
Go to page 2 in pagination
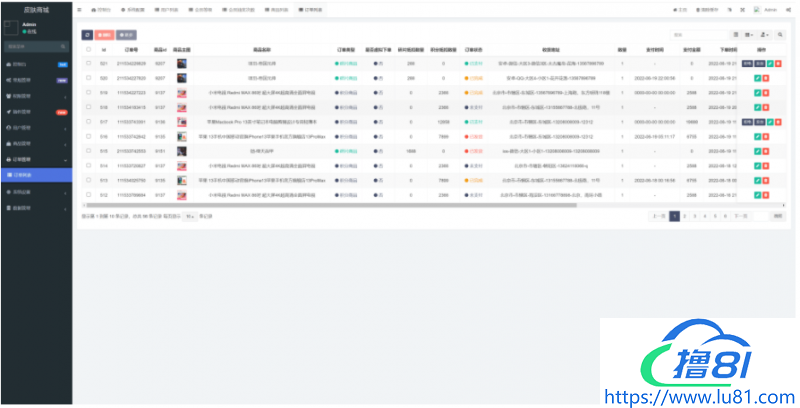pyautogui.click(x=685, y=215)
